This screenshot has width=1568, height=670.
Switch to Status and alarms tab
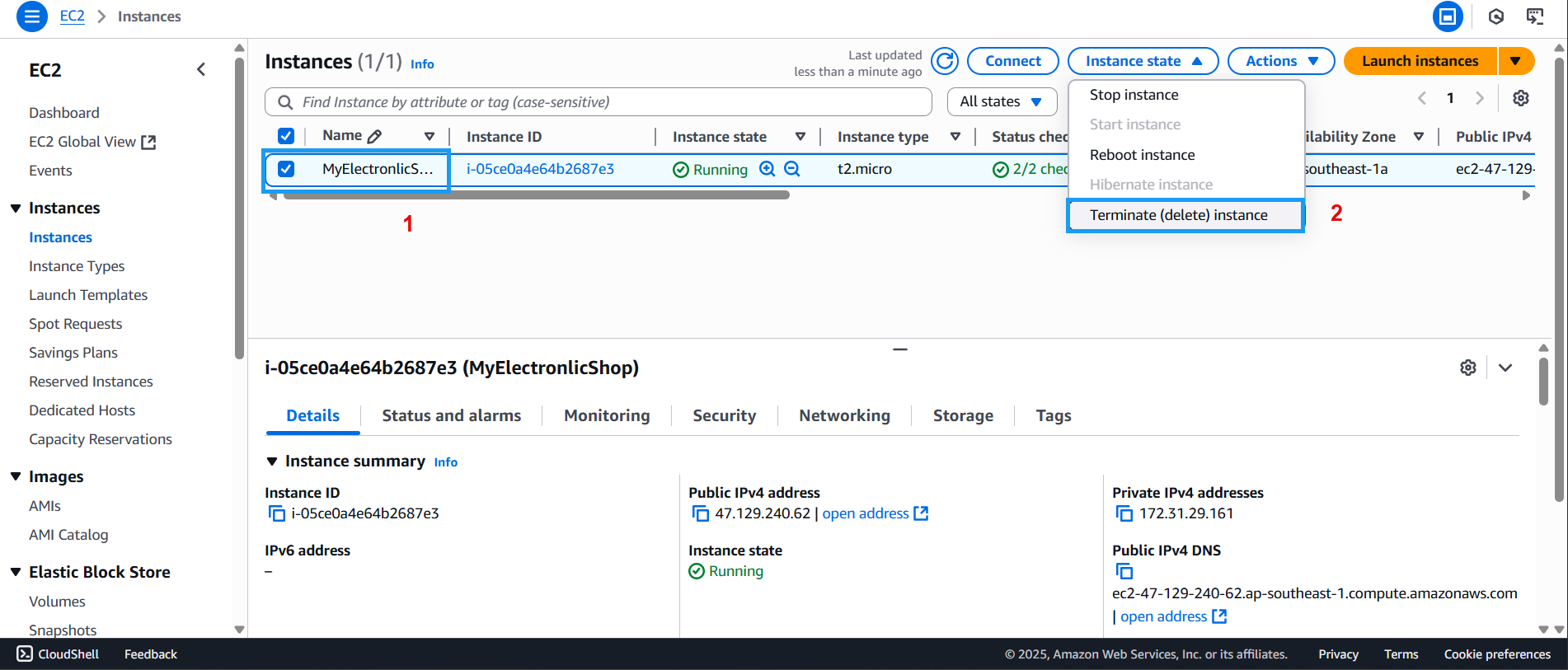tap(451, 416)
